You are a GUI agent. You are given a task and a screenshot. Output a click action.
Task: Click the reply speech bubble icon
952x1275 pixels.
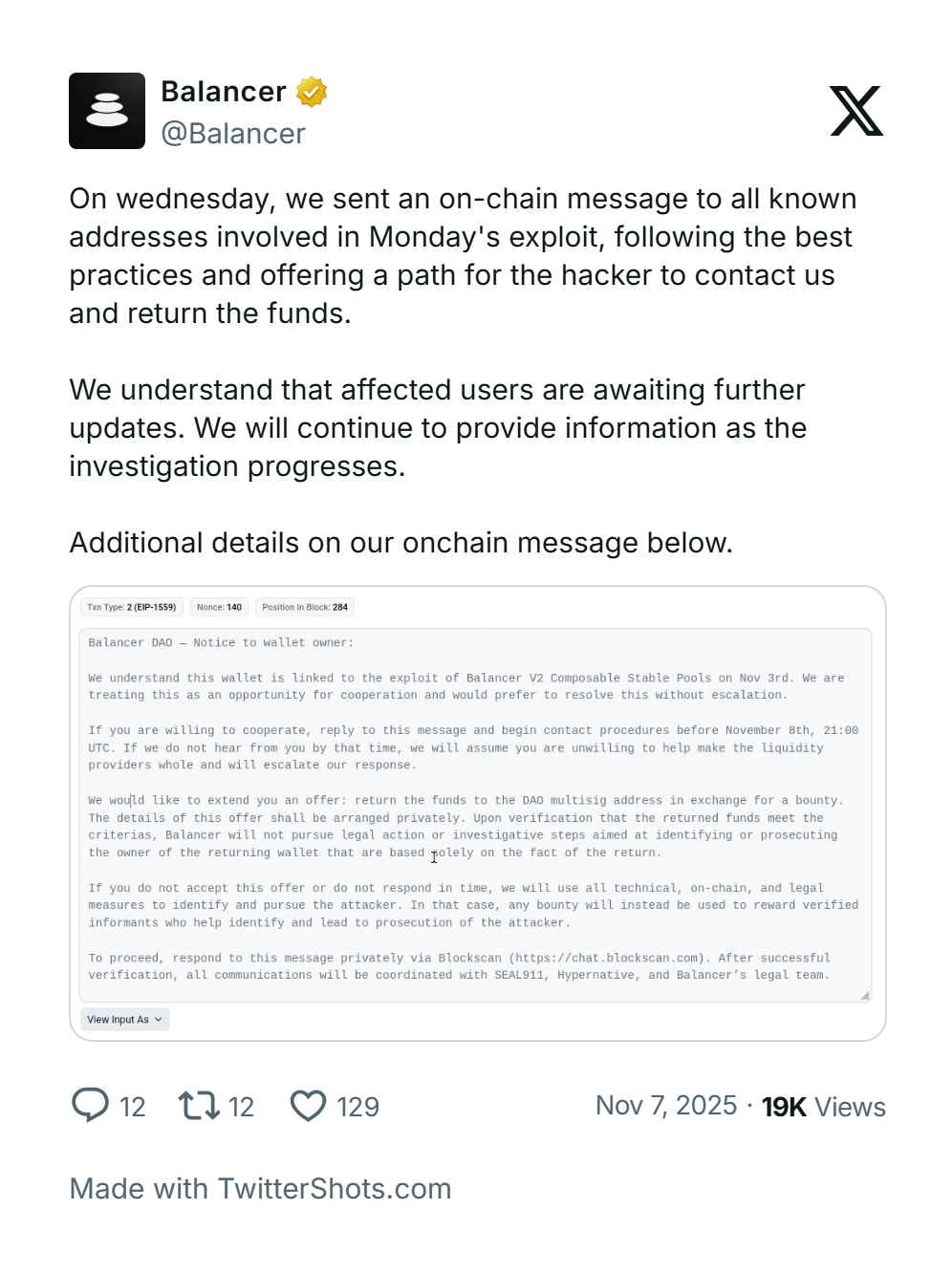pos(90,1105)
